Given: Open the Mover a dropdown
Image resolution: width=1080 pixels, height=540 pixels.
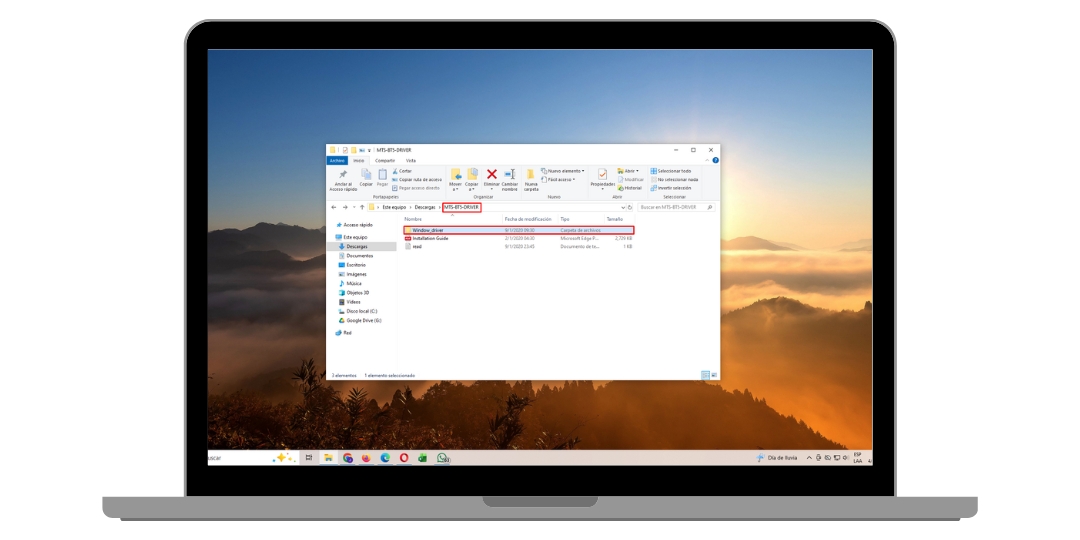Looking at the screenshot, I should tap(455, 177).
